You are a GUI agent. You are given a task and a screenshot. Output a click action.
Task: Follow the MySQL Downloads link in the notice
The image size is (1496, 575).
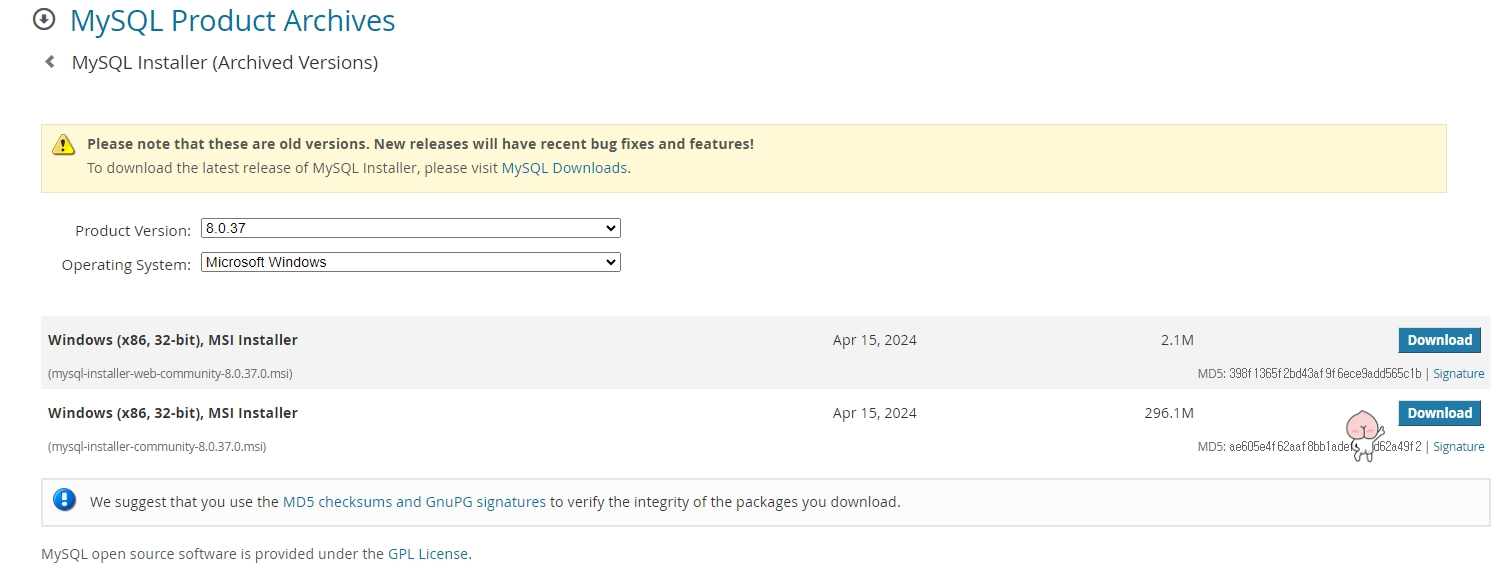point(564,168)
